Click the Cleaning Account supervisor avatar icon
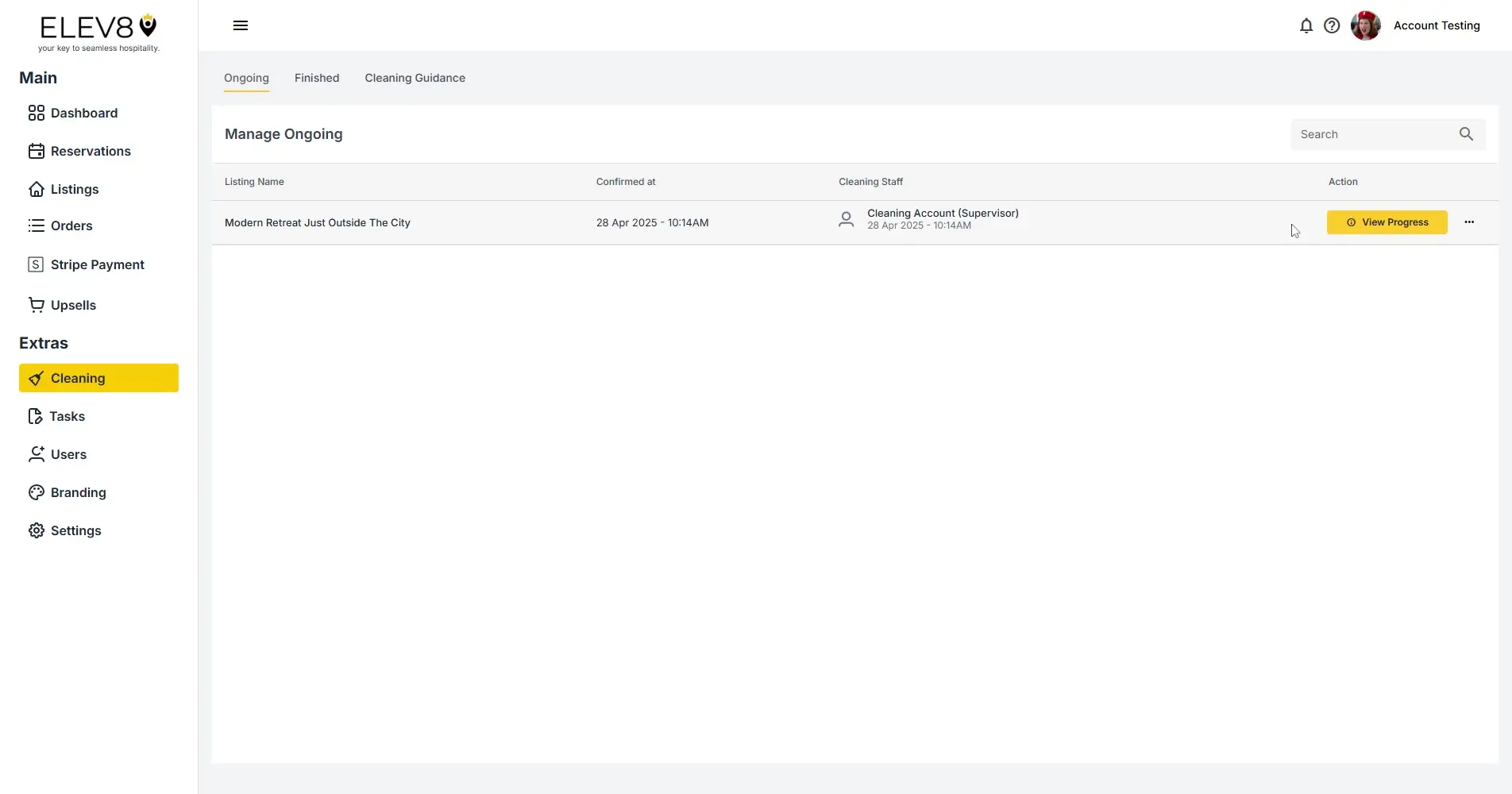This screenshot has height=794, width=1512. [x=846, y=219]
